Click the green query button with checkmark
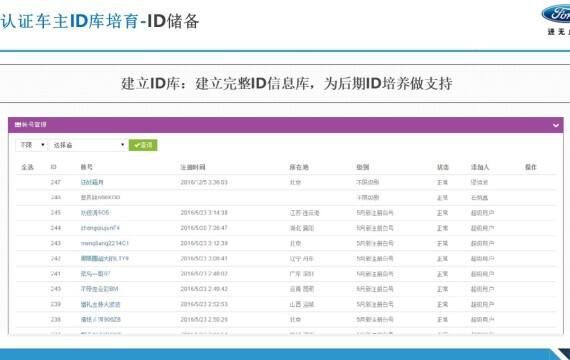 click(143, 145)
